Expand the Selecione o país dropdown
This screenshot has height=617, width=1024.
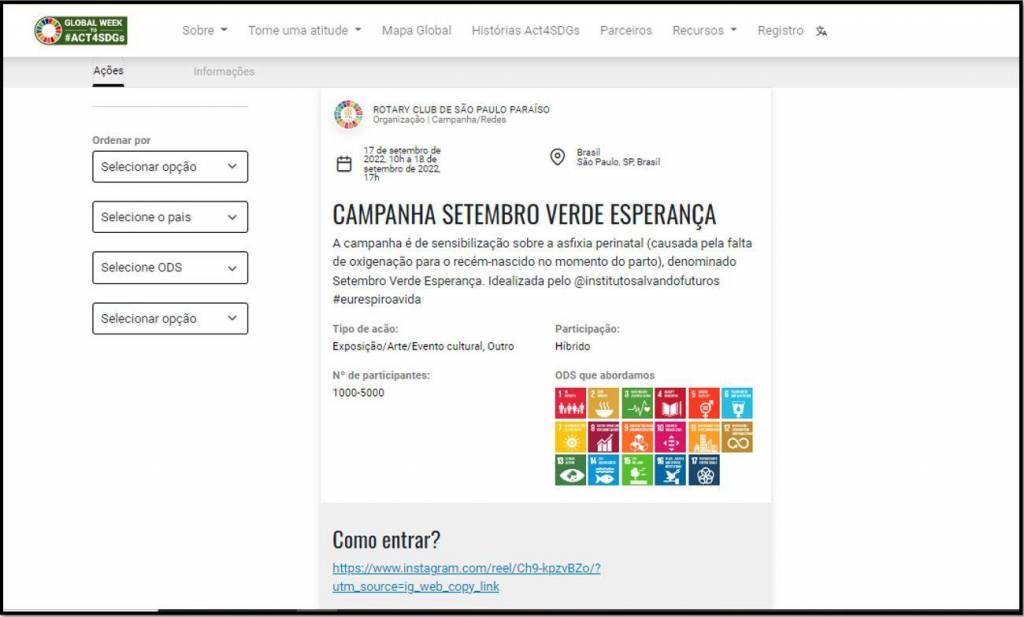pos(170,217)
